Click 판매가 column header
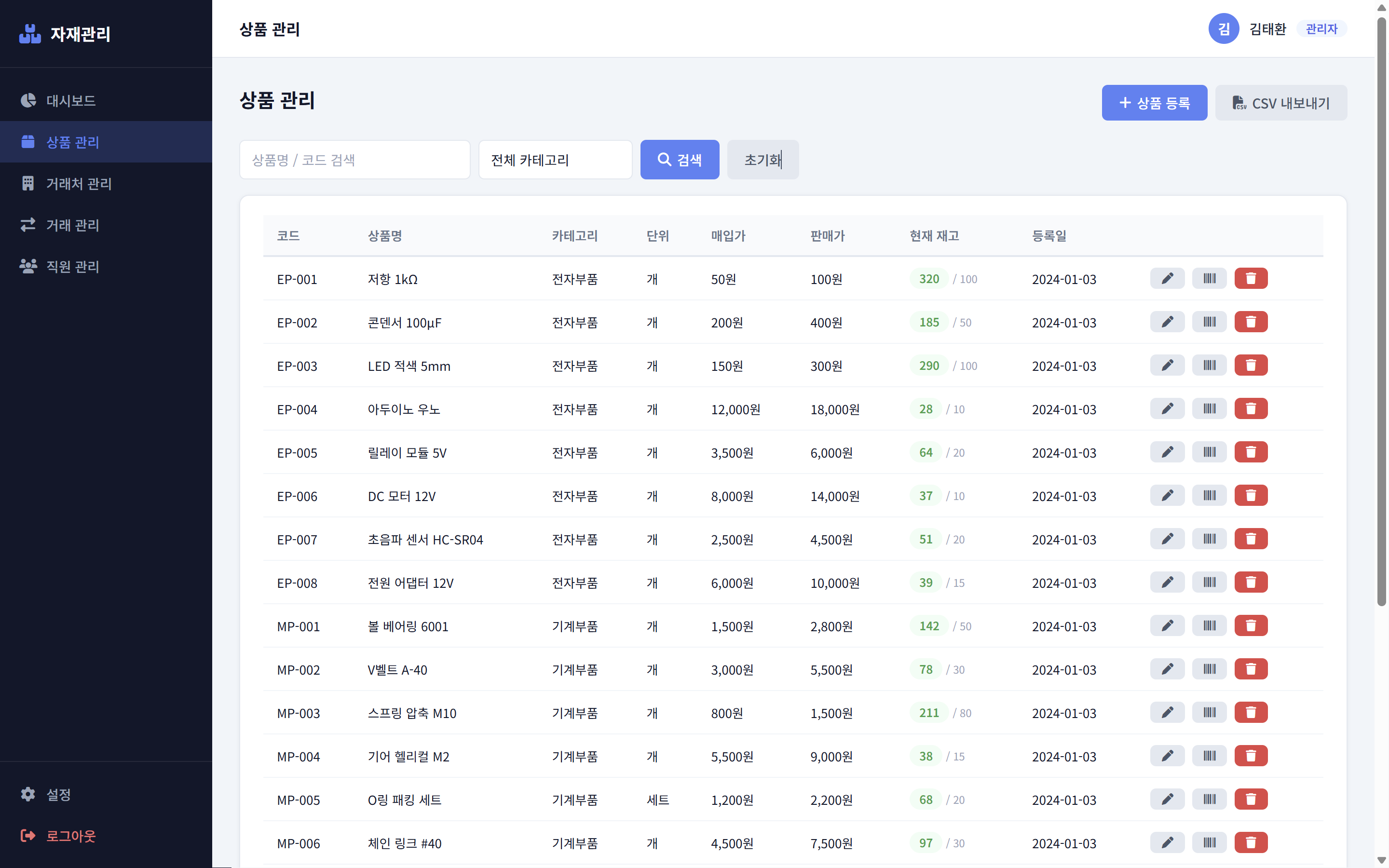This screenshot has width=1389, height=868. coord(827,236)
